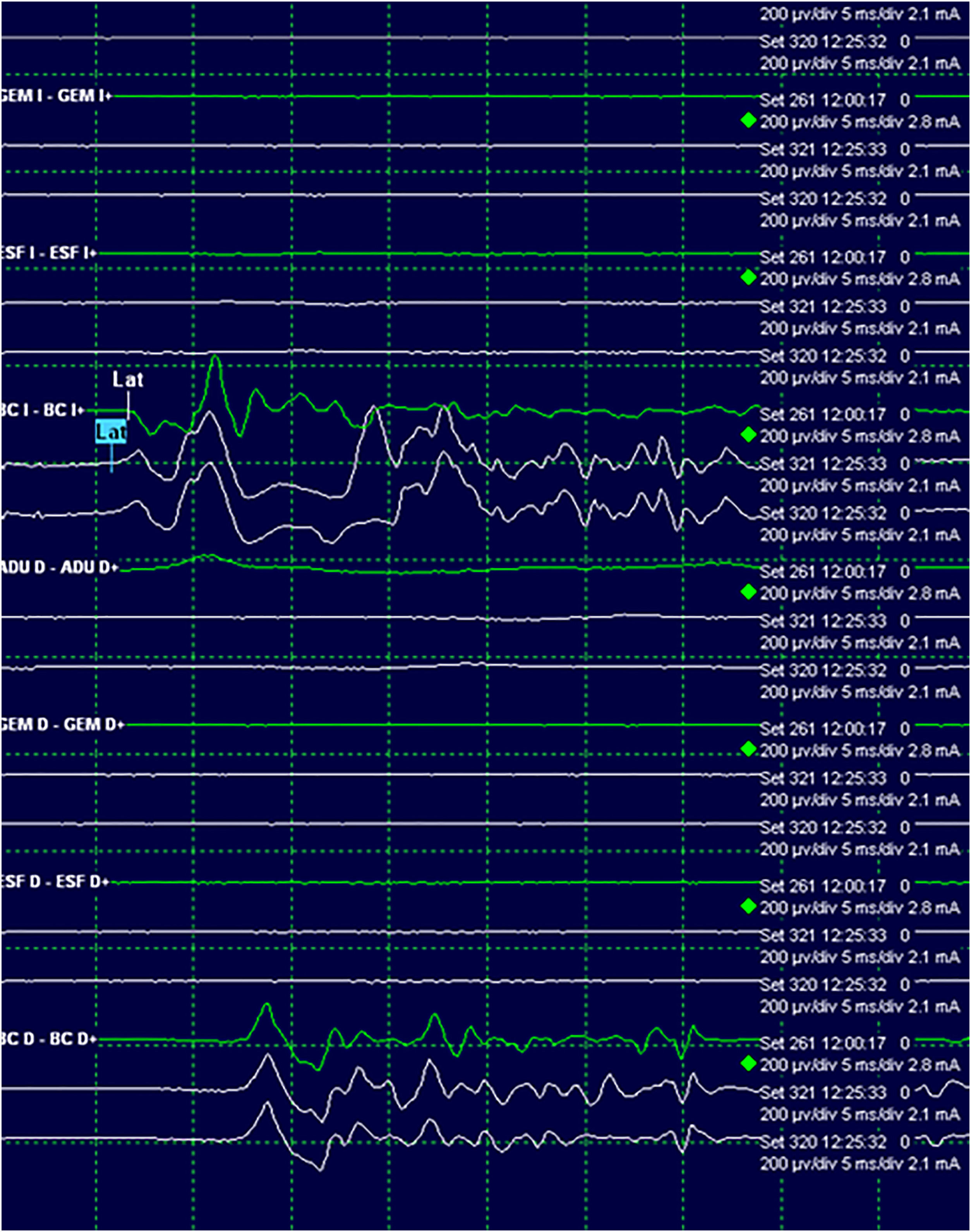Click the green diamond beside ADU D trace

click(x=748, y=592)
